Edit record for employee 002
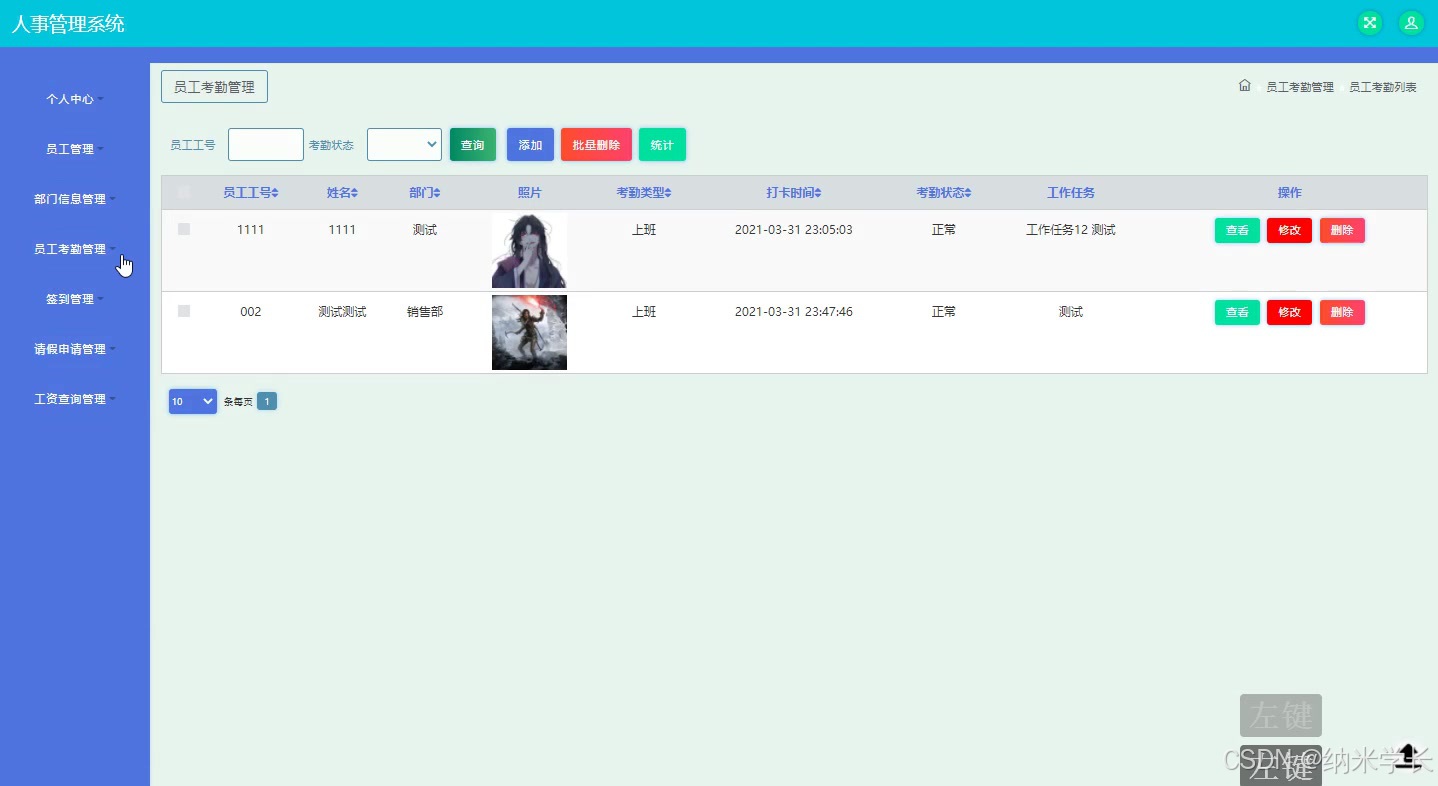The width and height of the screenshot is (1438, 786). click(1289, 312)
